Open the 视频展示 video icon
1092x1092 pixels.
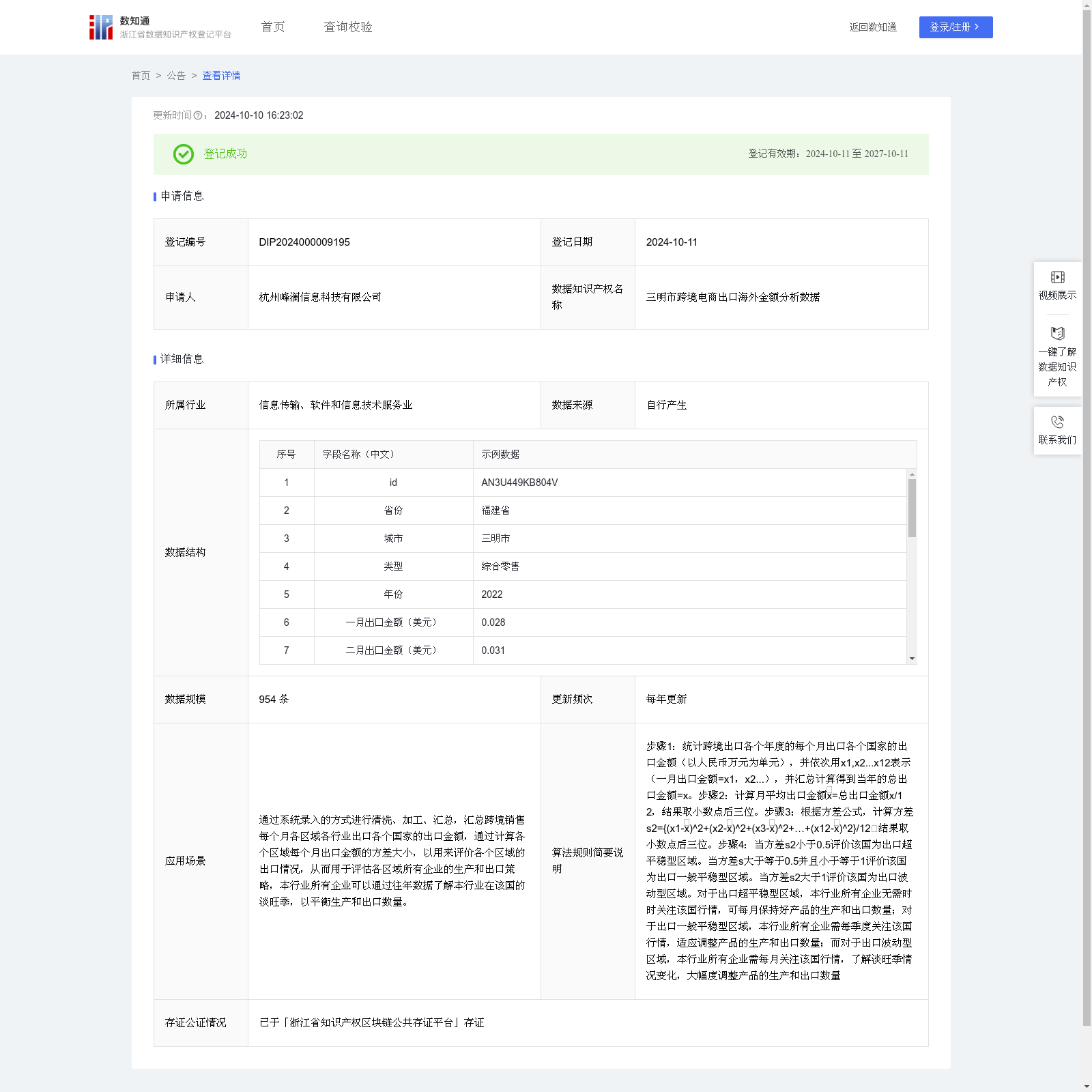[1057, 277]
